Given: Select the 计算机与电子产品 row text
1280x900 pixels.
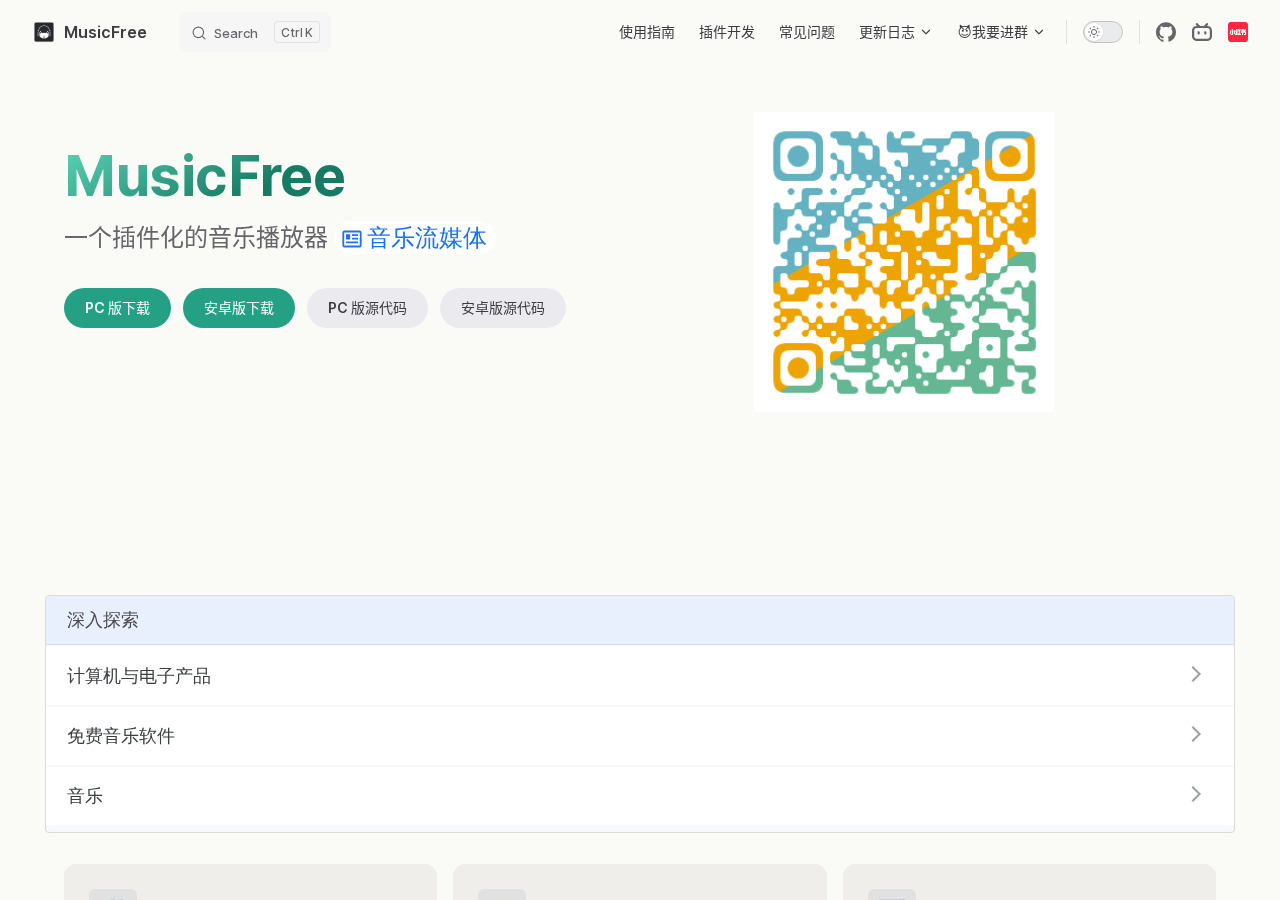Looking at the screenshot, I should (x=139, y=676).
